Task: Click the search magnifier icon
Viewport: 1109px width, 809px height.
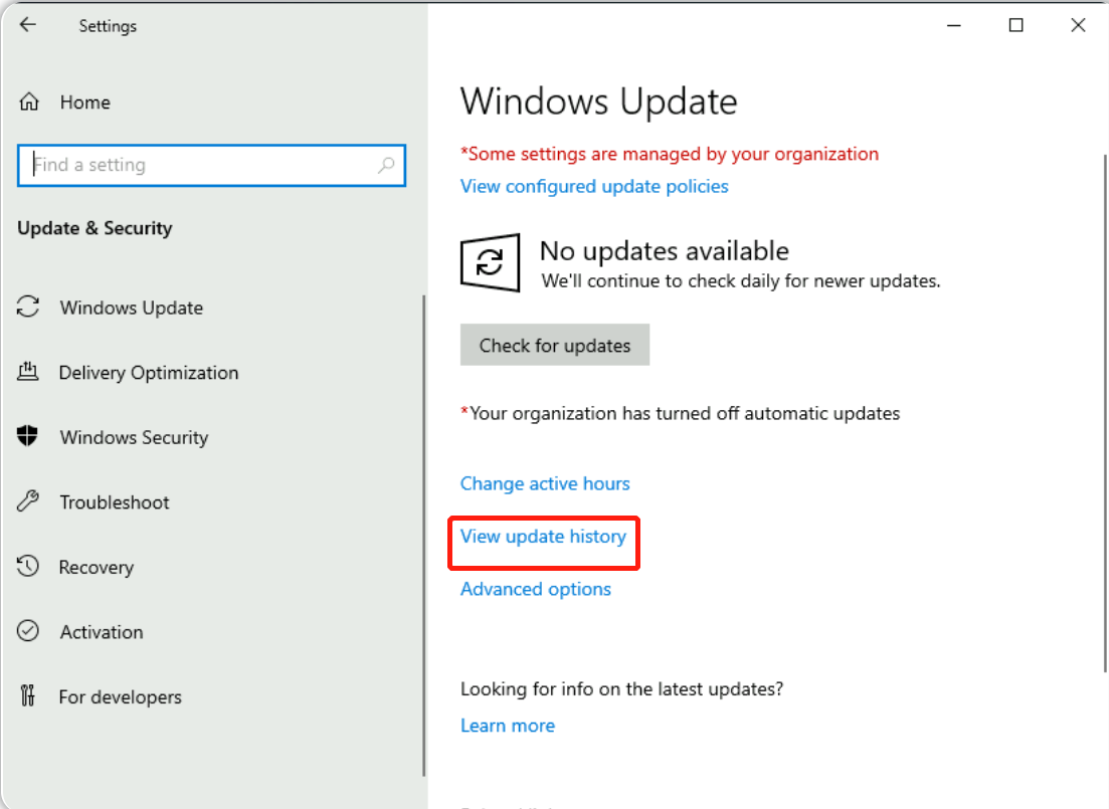Action: pos(386,165)
